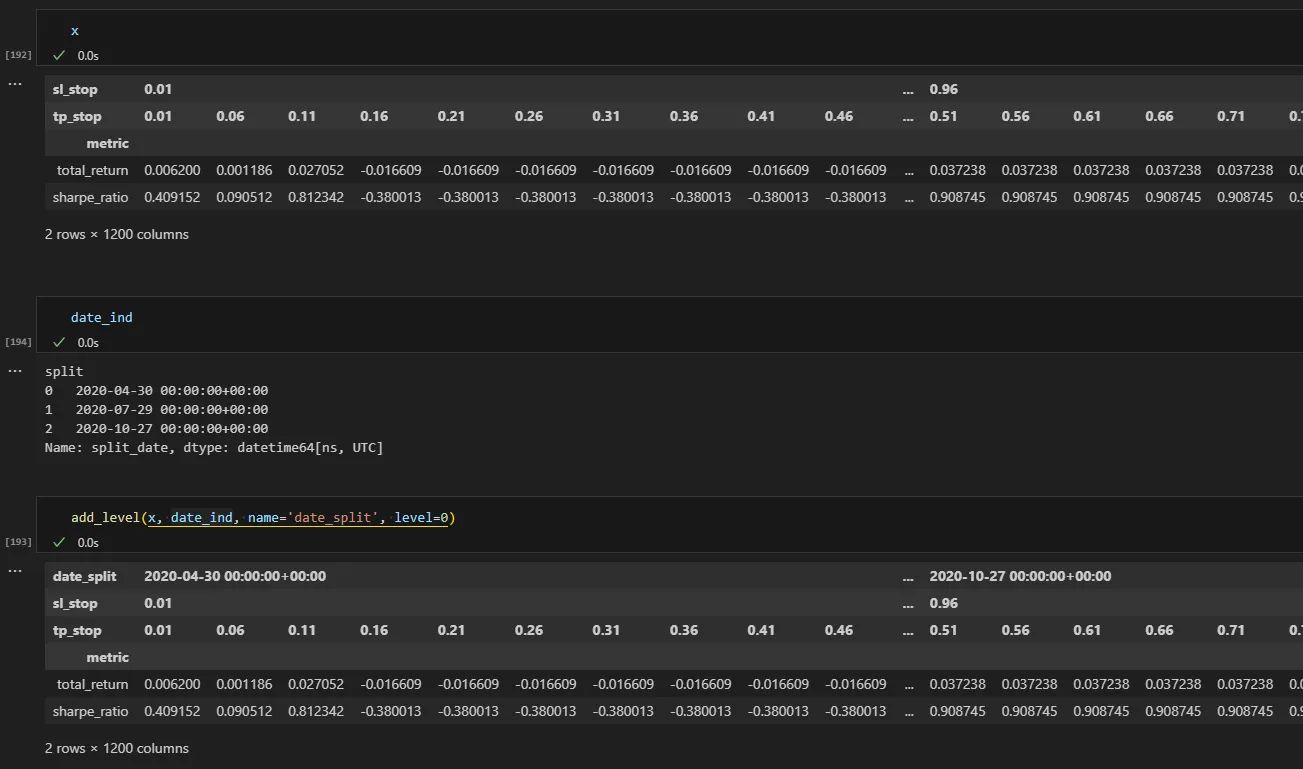Click 0.090512 value in add_level output table

pyautogui.click(x=244, y=712)
